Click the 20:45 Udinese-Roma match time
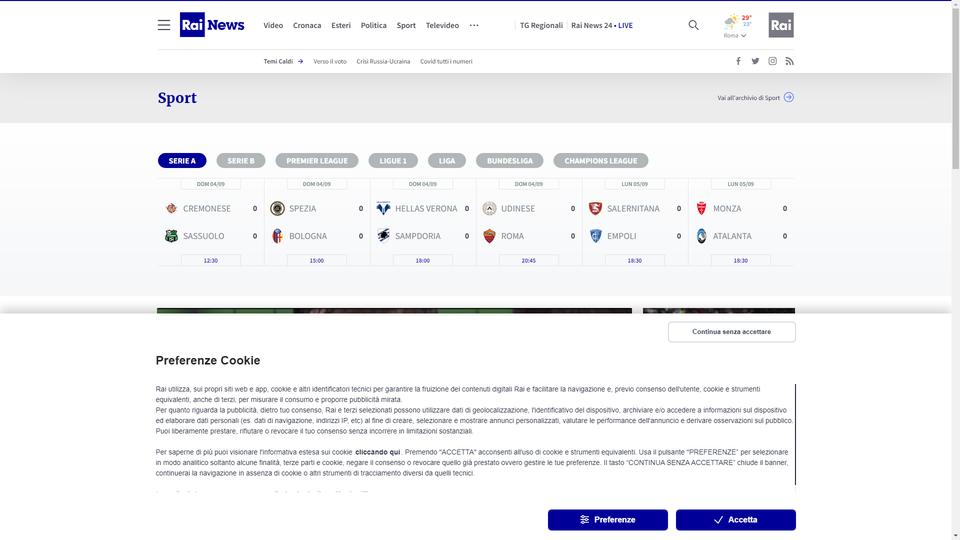The height and width of the screenshot is (540, 960). tap(528, 260)
